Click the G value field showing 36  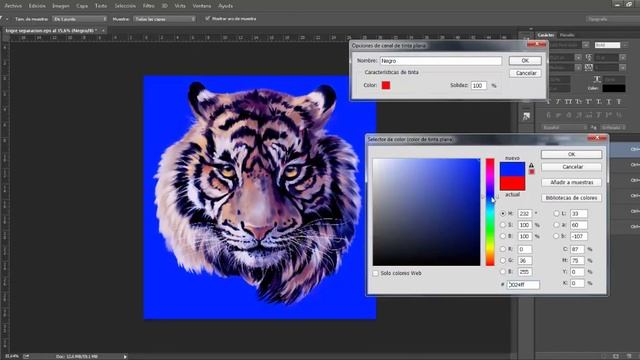[525, 260]
